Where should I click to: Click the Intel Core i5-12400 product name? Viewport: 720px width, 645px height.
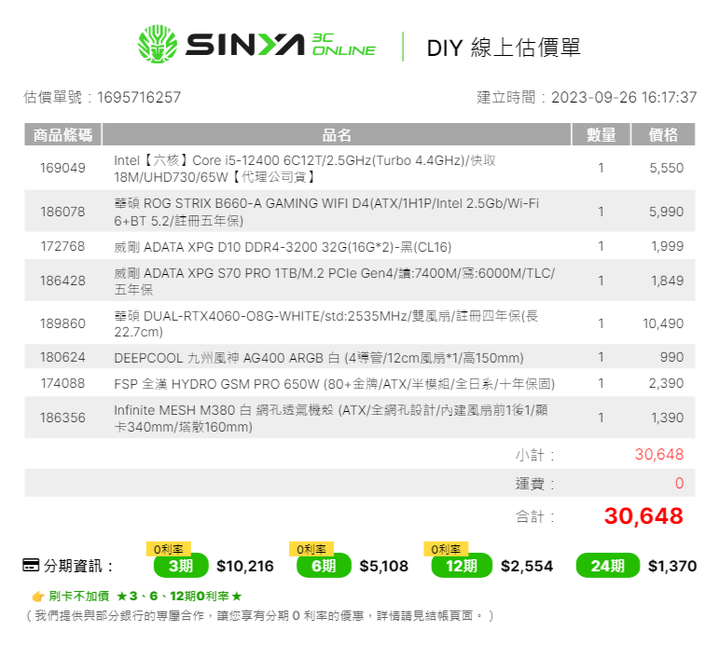pyautogui.click(x=304, y=168)
